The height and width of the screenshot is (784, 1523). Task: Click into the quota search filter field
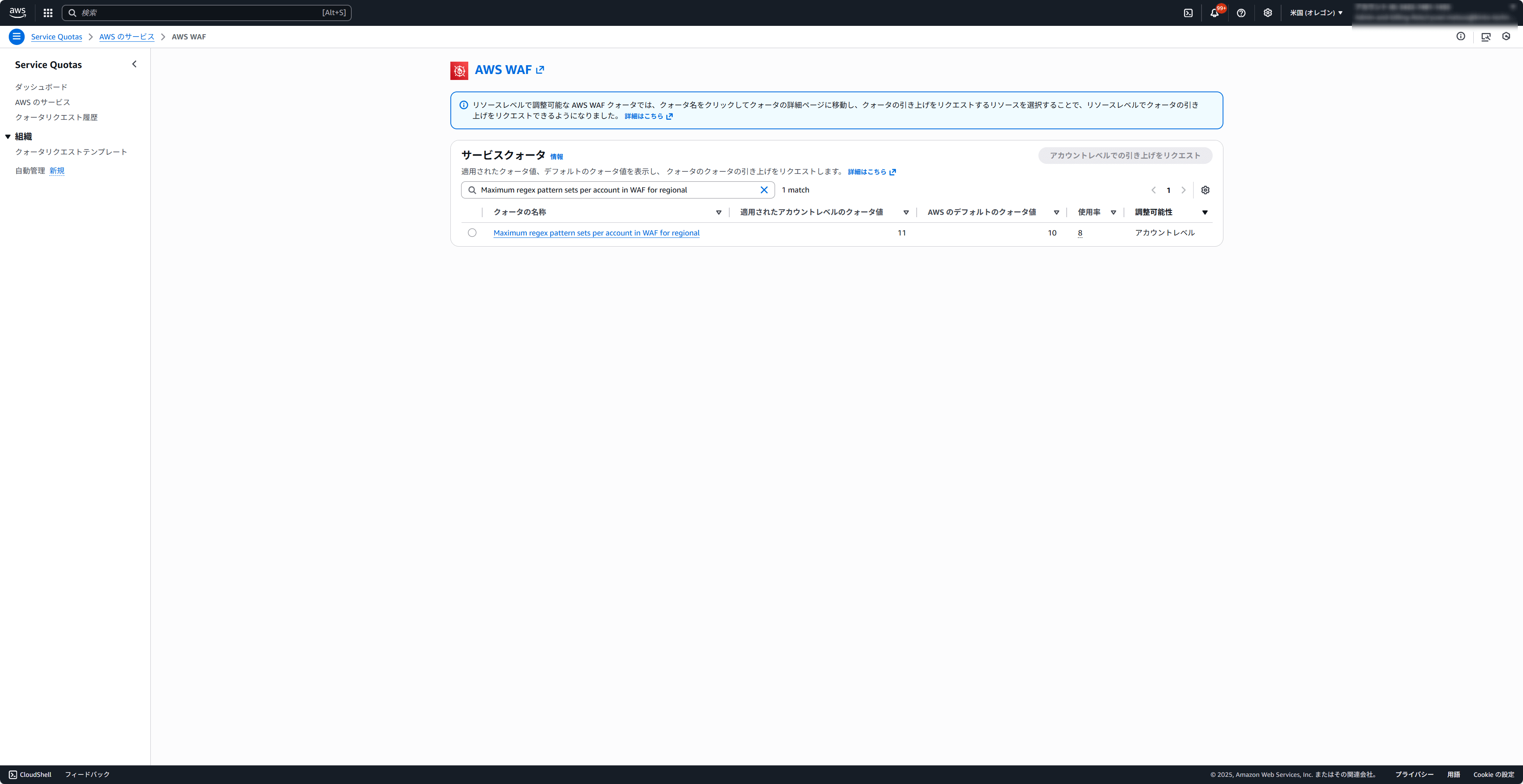[615, 190]
